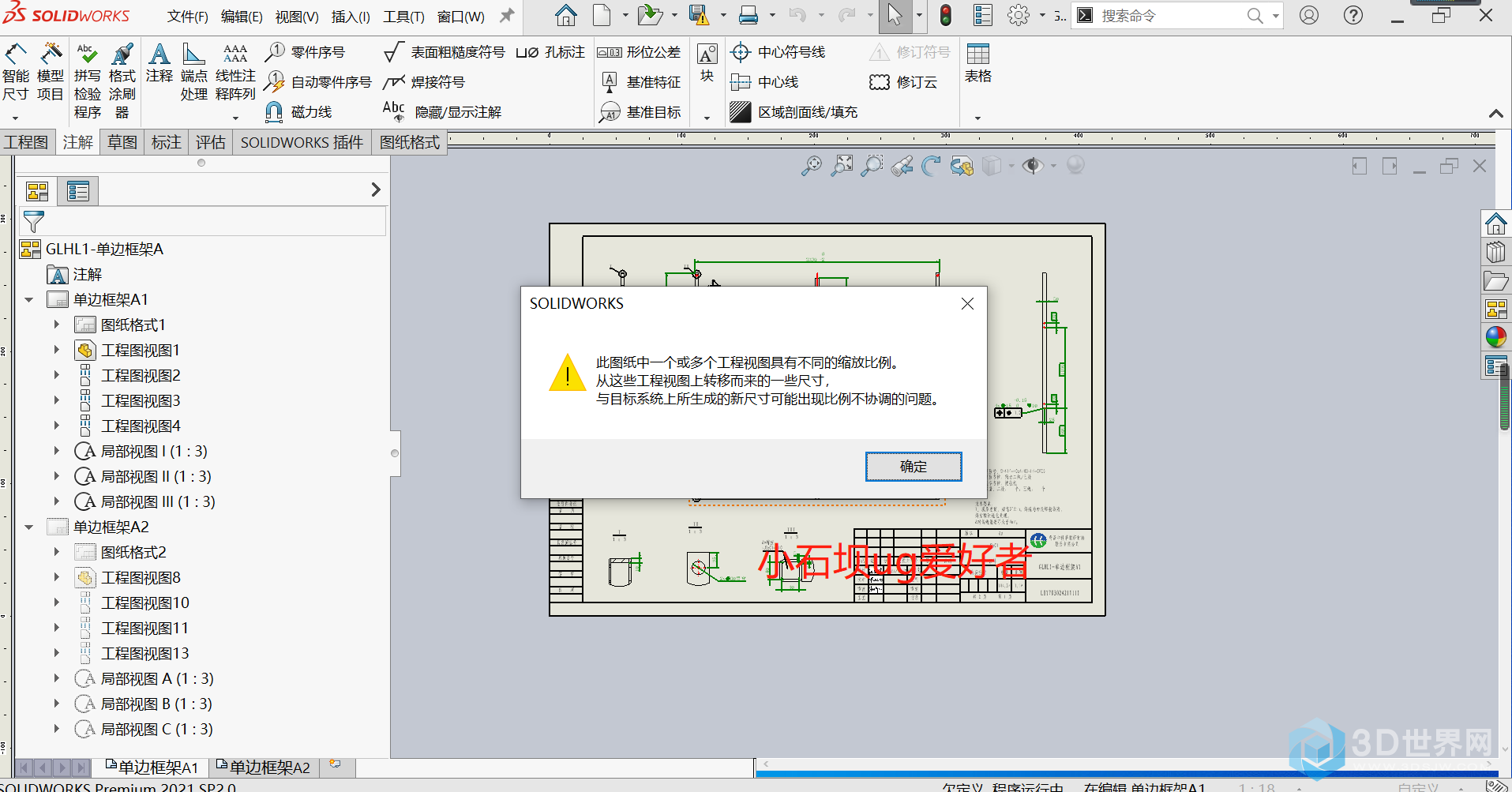Image resolution: width=1512 pixels, height=792 pixels.
Task: Open the Appearances color ball in task pane
Action: (1495, 337)
